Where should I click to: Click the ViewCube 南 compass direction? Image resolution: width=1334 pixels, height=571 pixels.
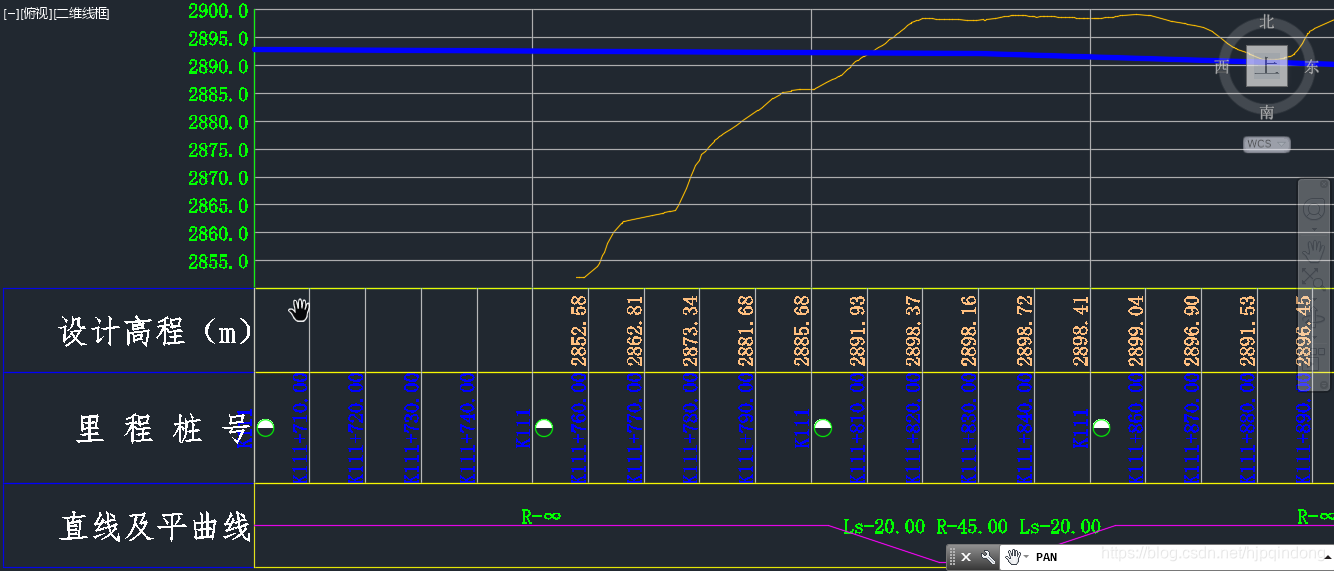[1267, 111]
